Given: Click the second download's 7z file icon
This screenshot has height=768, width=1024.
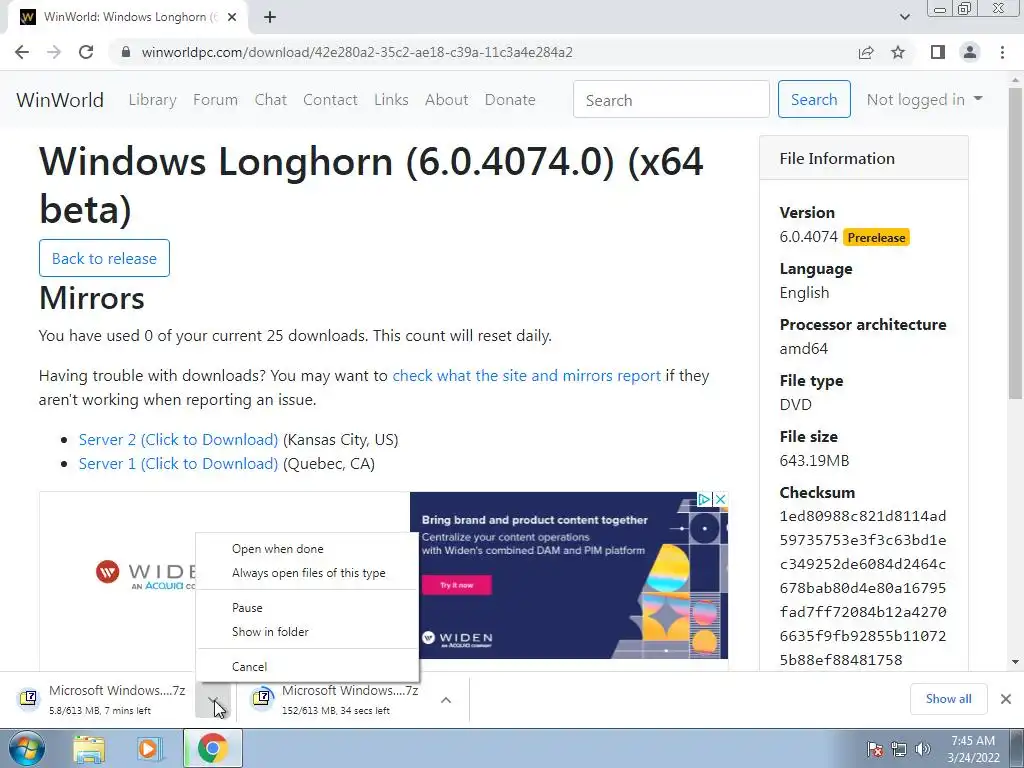Looking at the screenshot, I should click(261, 699).
